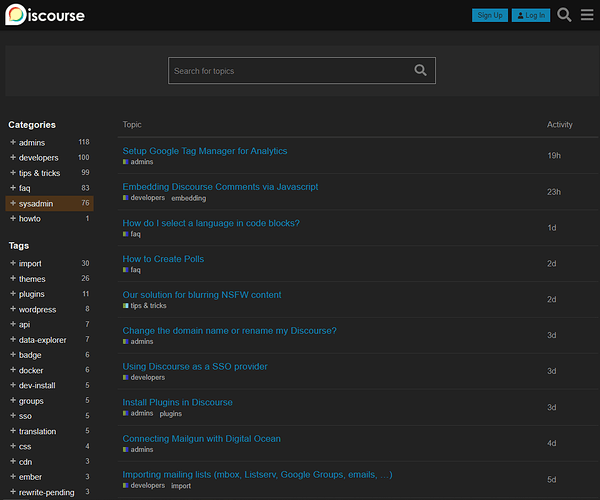Image resolution: width=600 pixels, height=500 pixels.
Task: Click the plus icon beside data-explorer tag
Action: (x=13, y=339)
